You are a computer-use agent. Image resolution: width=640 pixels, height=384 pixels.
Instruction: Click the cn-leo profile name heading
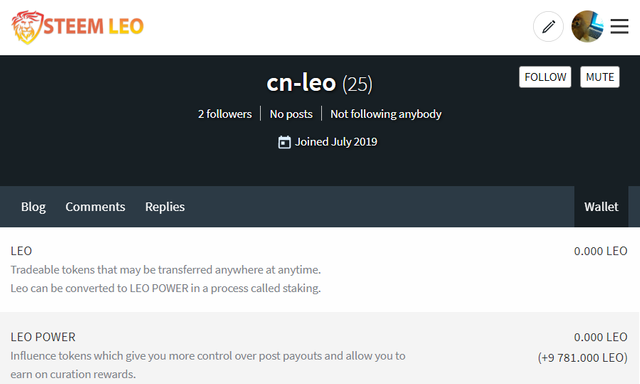point(301,83)
